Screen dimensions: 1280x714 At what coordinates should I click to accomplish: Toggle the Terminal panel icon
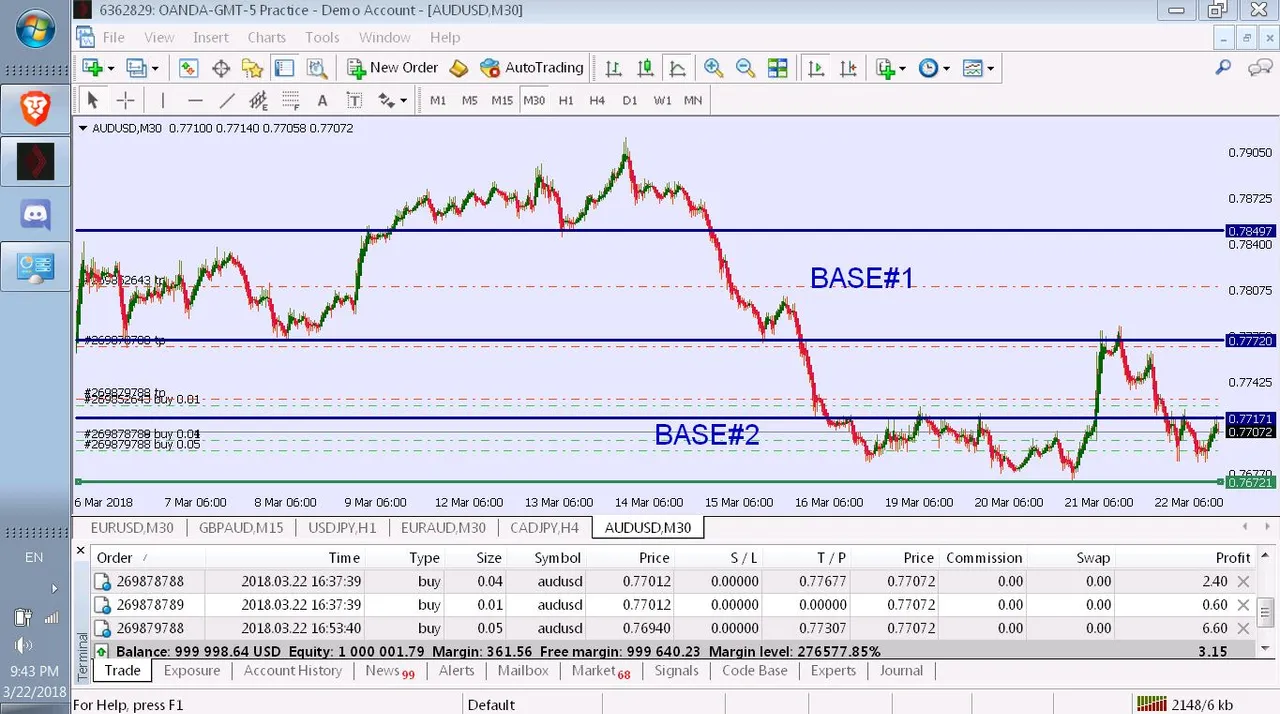[285, 68]
